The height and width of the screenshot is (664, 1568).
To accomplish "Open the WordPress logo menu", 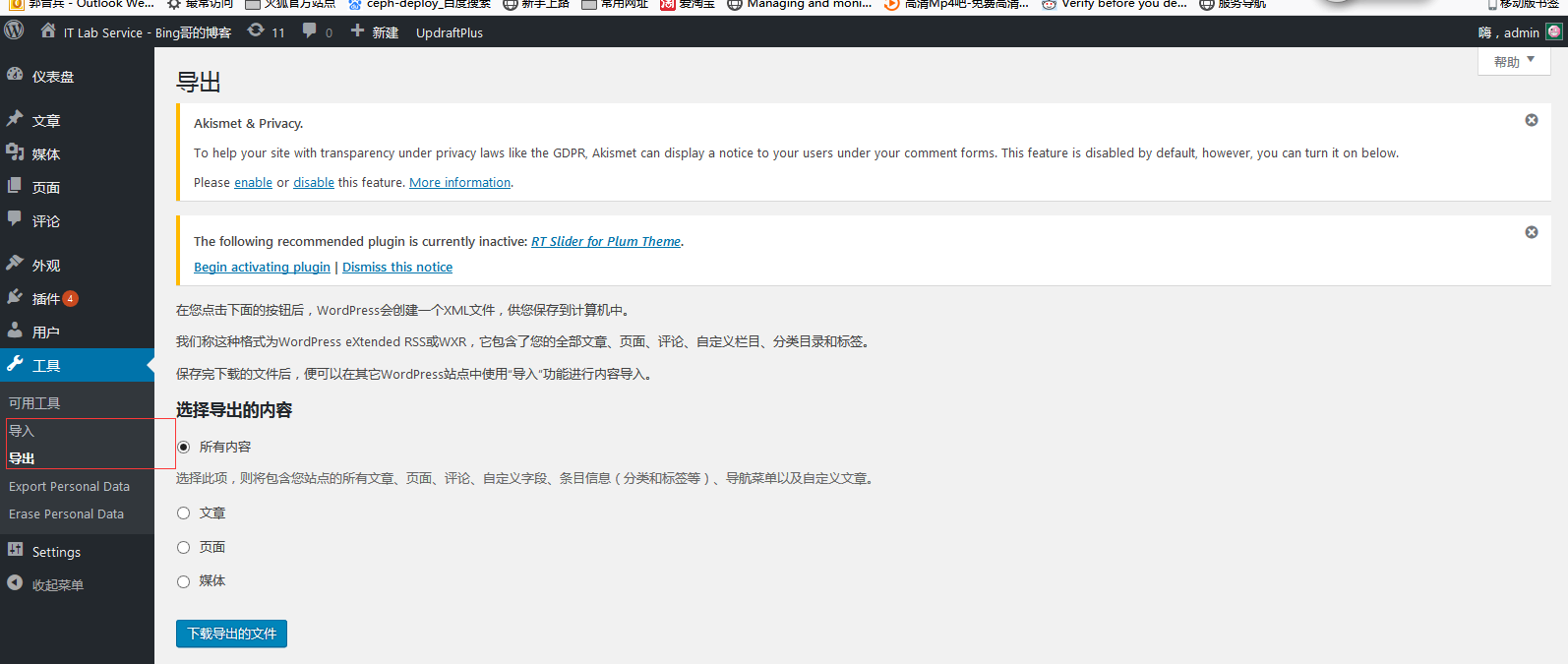I will tap(14, 30).
